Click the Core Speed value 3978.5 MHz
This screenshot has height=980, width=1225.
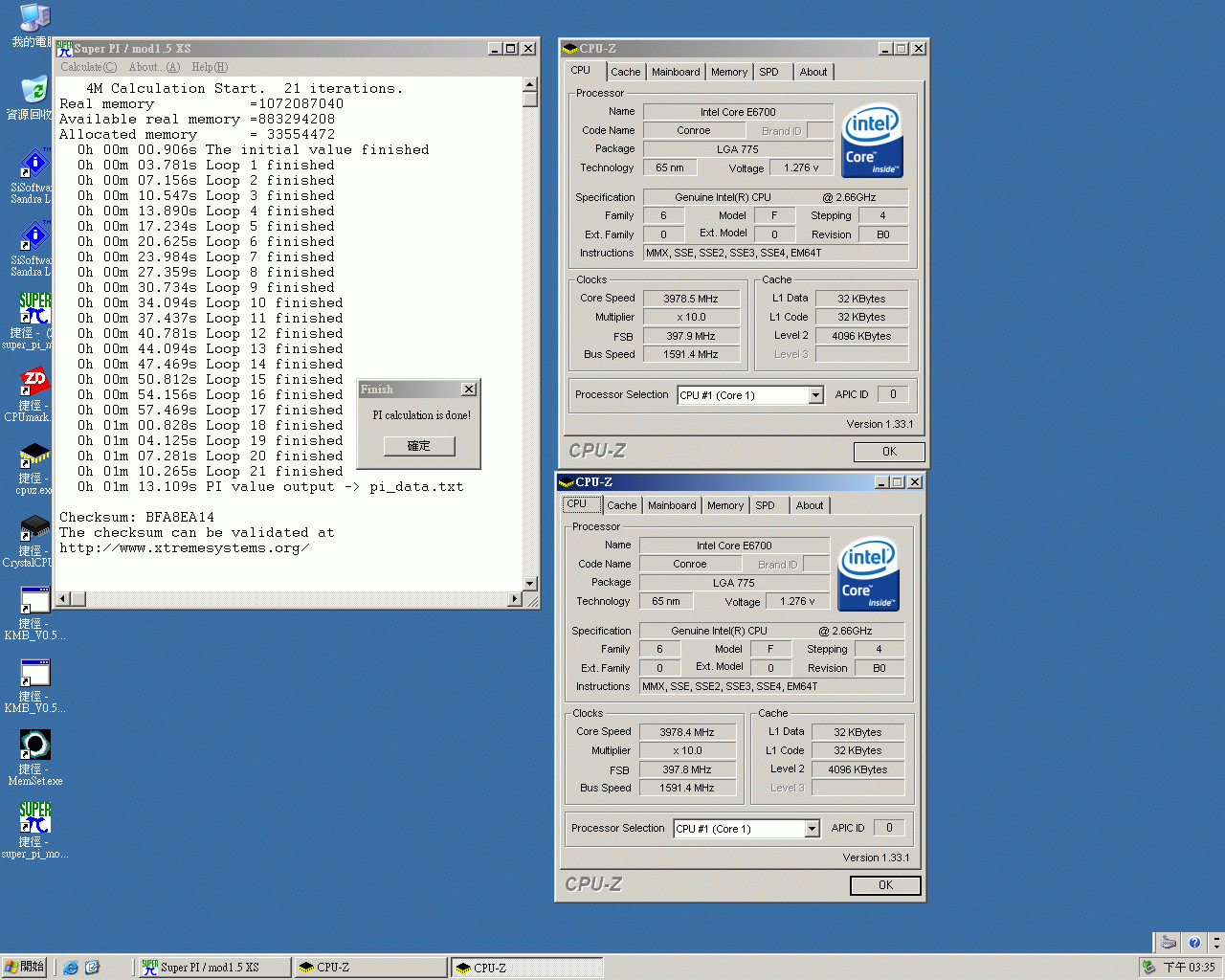691,299
